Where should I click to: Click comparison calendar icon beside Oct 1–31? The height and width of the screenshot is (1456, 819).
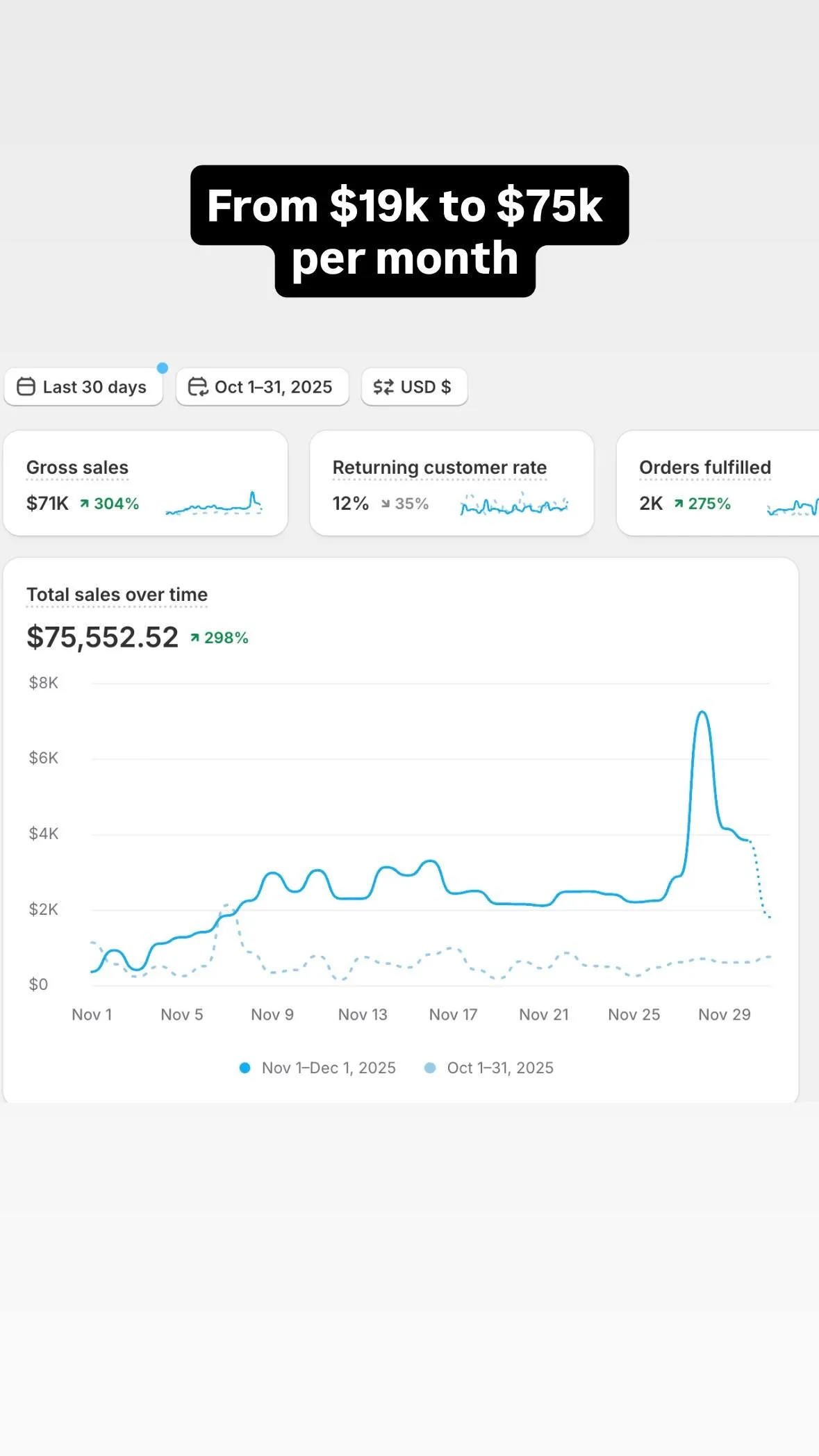tap(198, 387)
